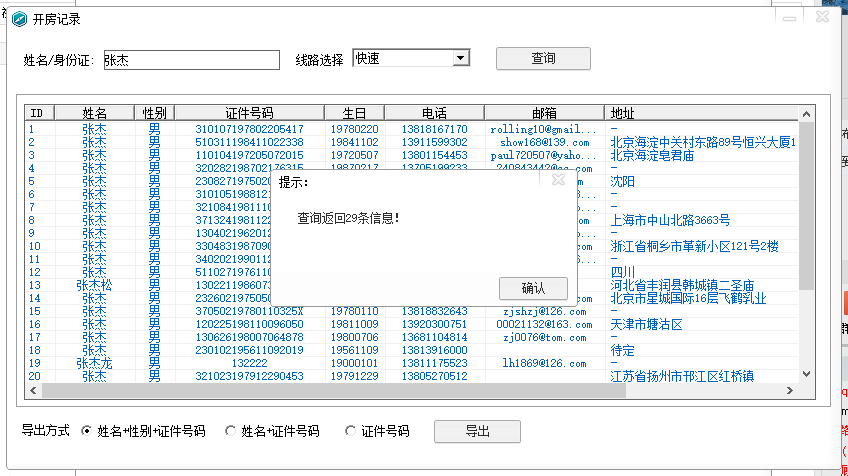Click the 生日 column header
This screenshot has width=848, height=476.
point(354,113)
